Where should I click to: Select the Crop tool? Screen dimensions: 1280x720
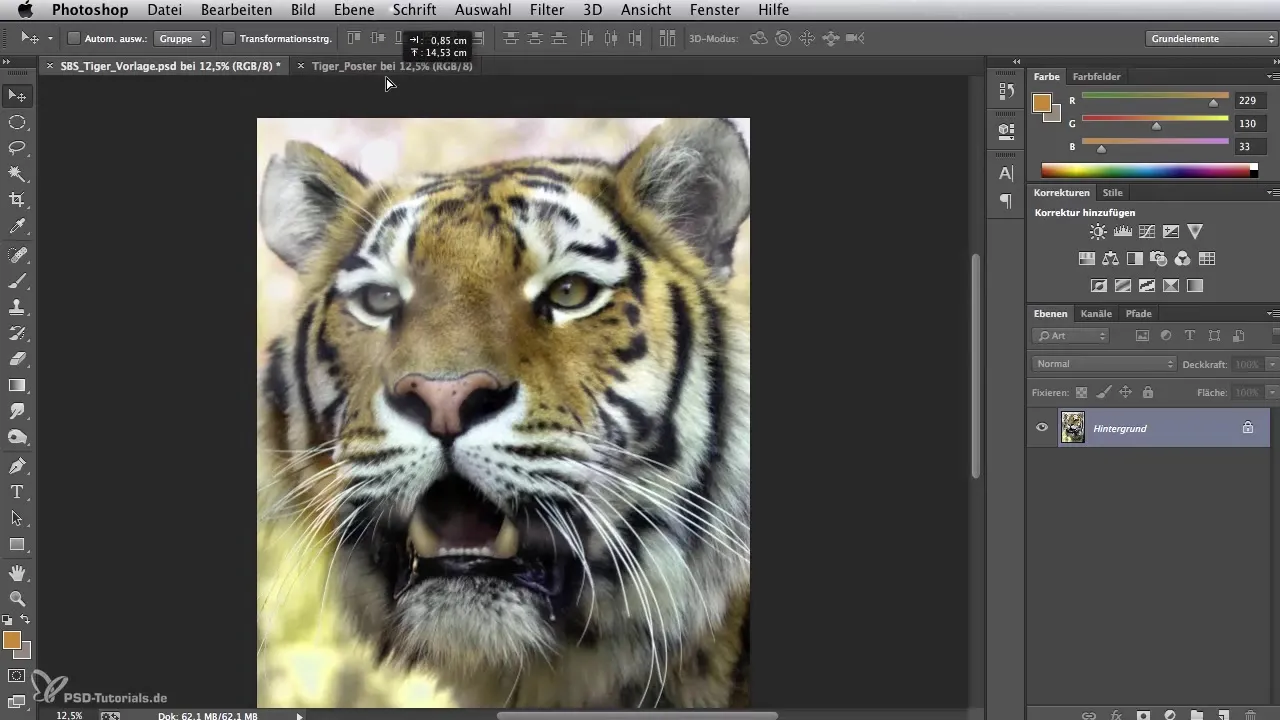(17, 200)
